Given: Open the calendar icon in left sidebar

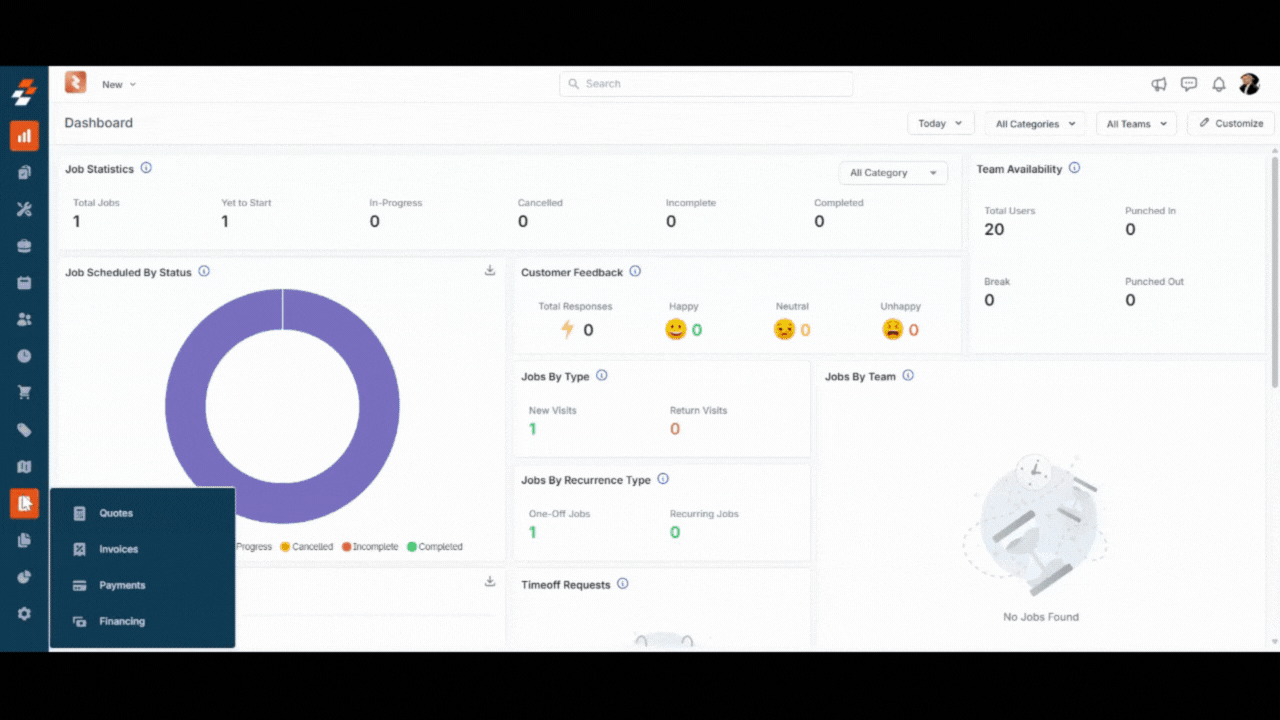Looking at the screenshot, I should [24, 283].
